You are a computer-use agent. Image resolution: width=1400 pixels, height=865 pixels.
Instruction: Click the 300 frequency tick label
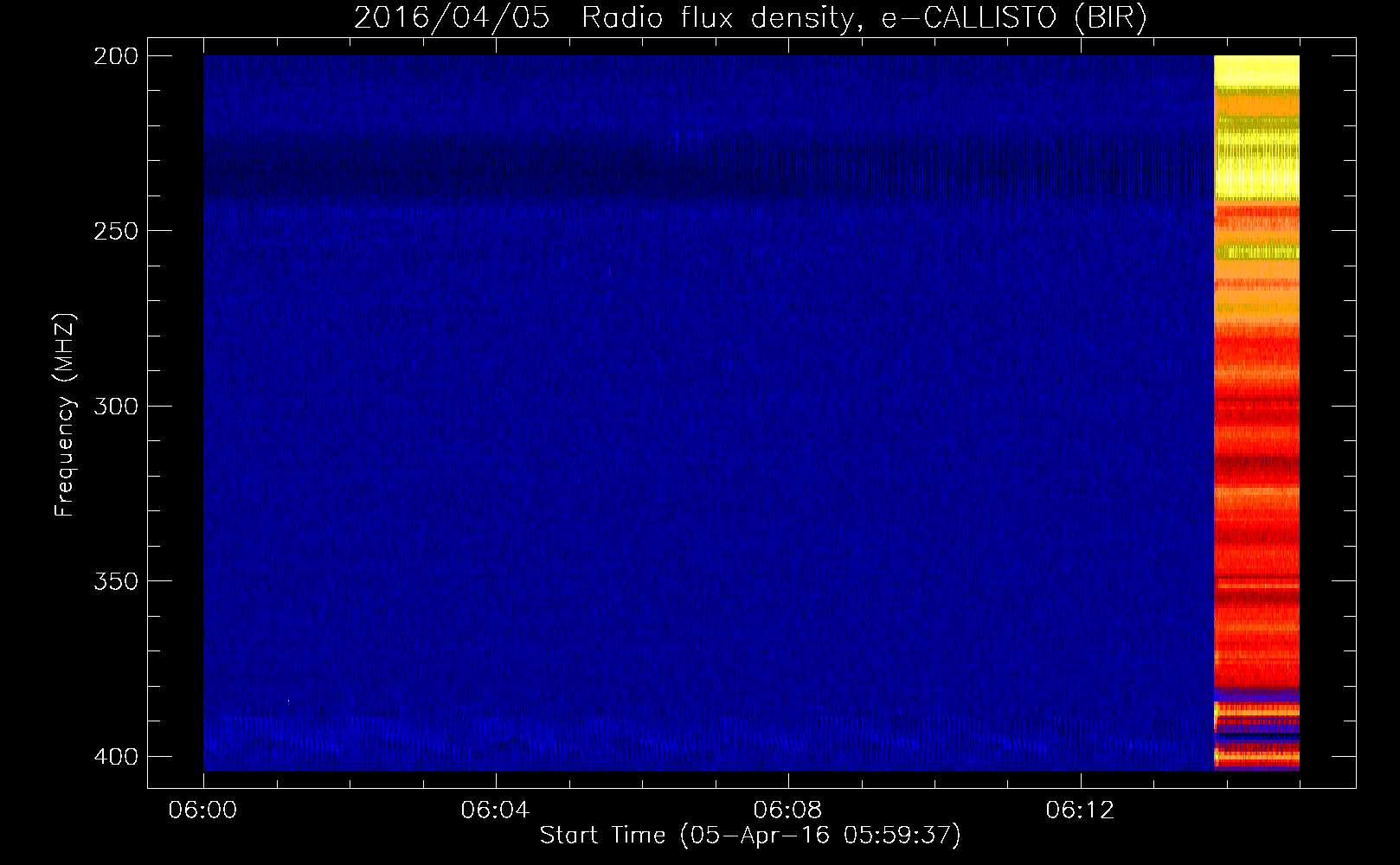click(115, 406)
